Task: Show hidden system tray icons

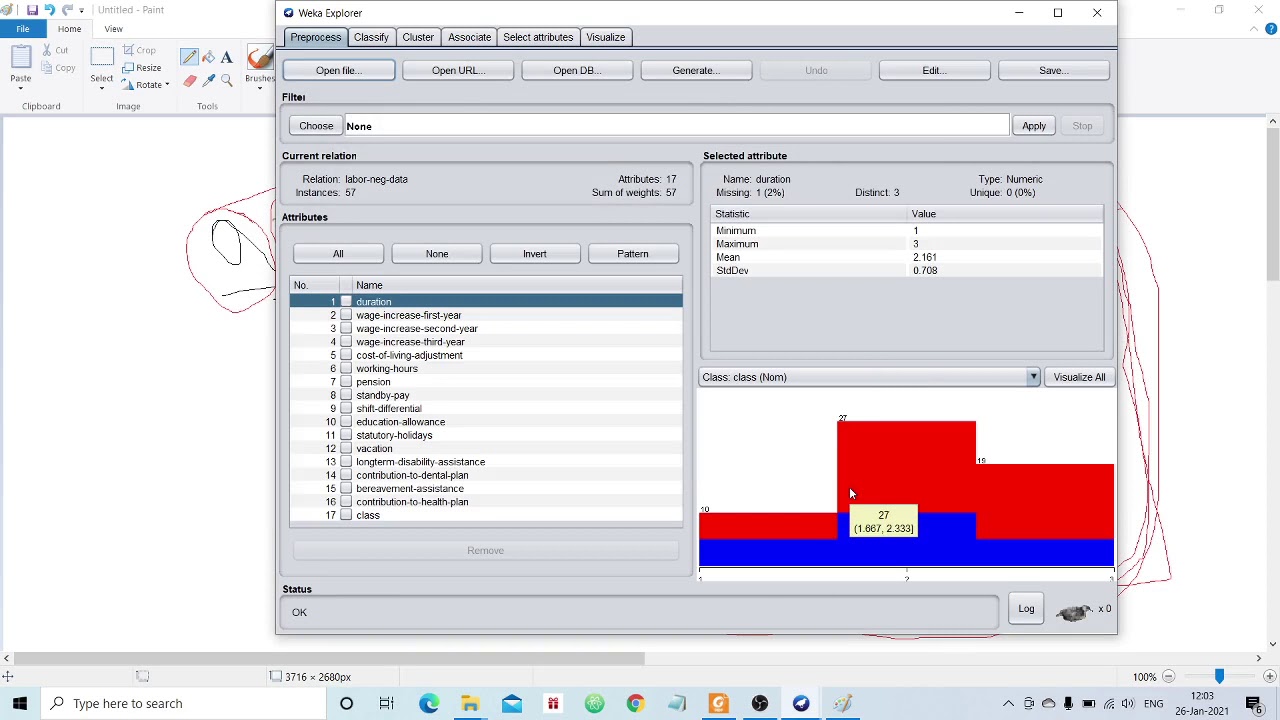Action: click(1008, 703)
